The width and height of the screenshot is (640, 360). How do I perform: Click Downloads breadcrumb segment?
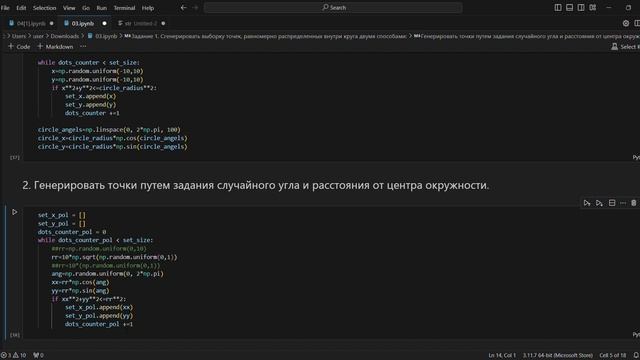64,36
